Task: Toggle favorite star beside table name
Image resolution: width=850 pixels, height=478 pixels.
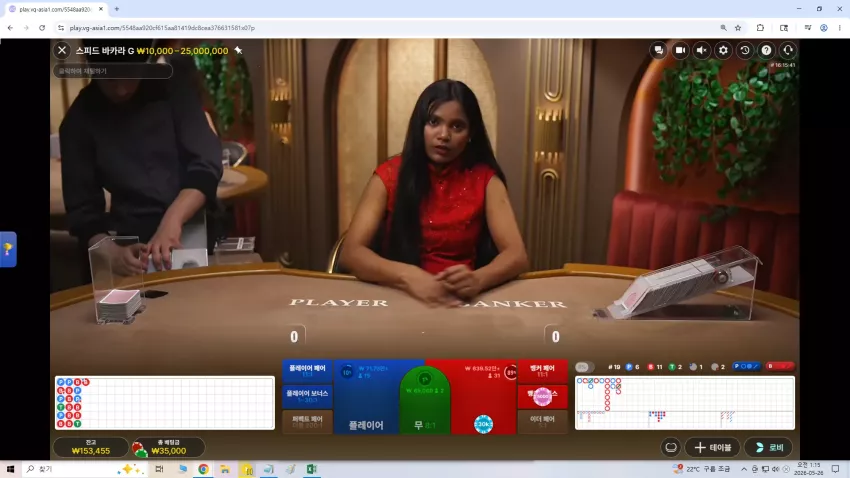Action: [x=238, y=50]
